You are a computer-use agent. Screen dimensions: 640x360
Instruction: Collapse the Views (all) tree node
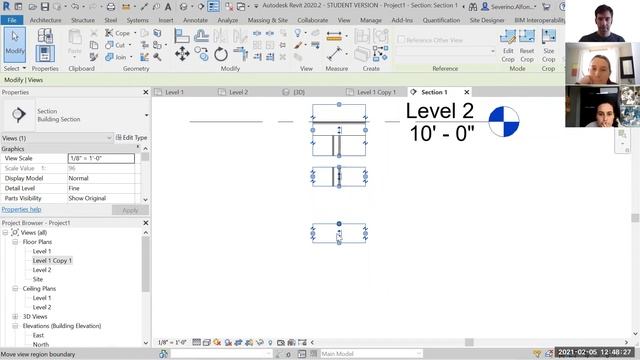5,233
